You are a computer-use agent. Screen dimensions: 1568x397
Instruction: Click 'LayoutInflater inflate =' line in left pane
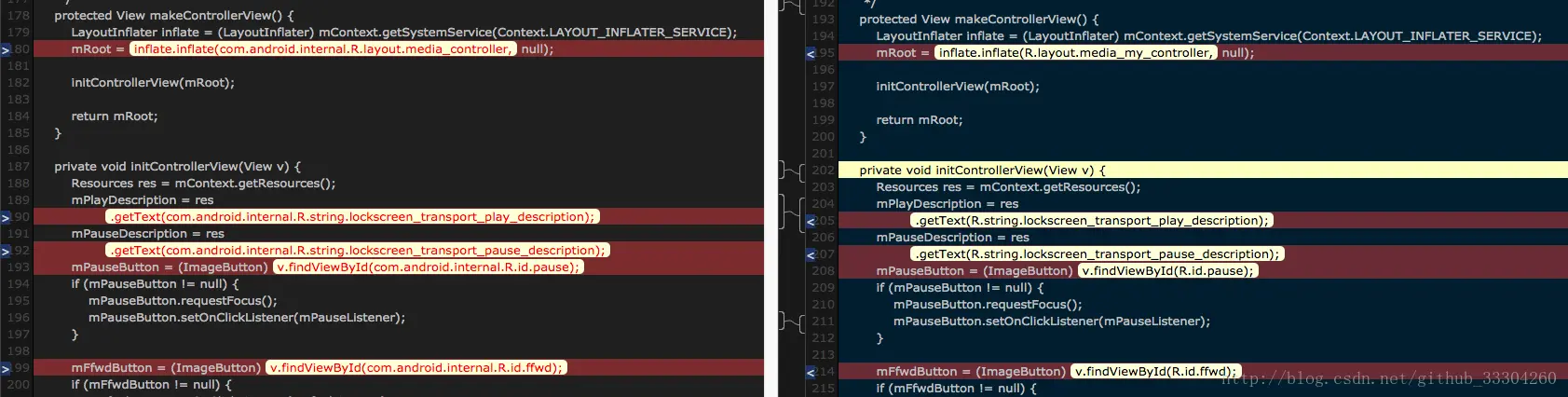pyautogui.click(x=404, y=33)
